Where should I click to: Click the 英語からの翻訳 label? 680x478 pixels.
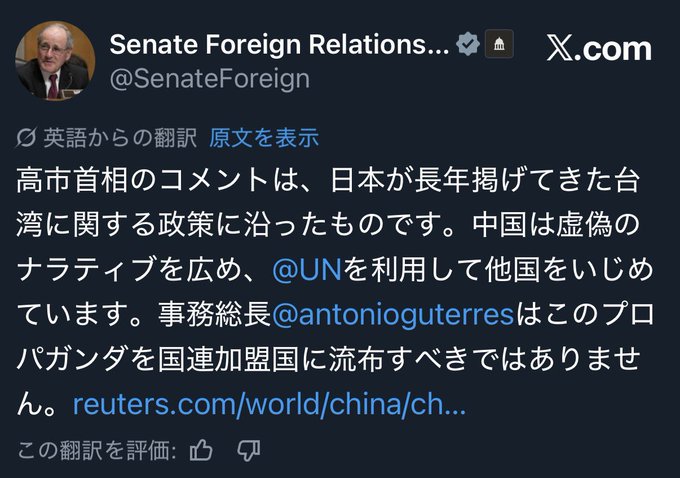pyautogui.click(x=120, y=138)
